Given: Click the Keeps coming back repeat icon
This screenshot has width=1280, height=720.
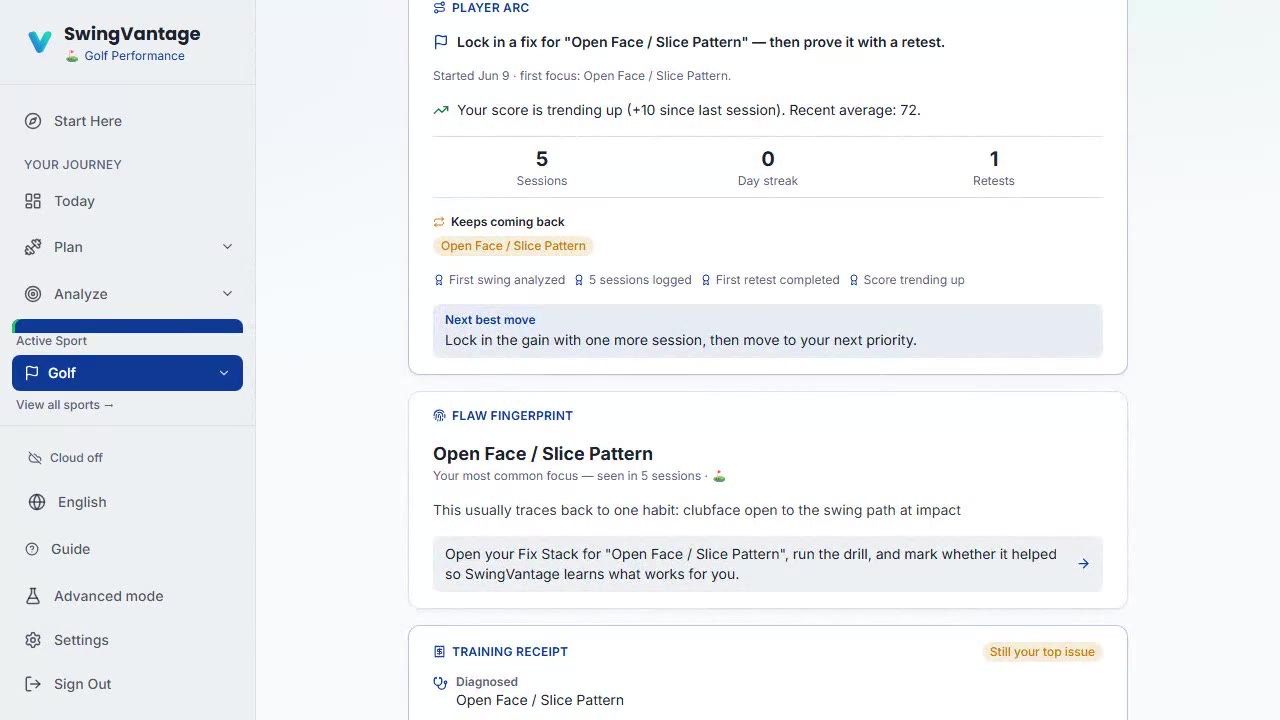Looking at the screenshot, I should click(439, 222).
